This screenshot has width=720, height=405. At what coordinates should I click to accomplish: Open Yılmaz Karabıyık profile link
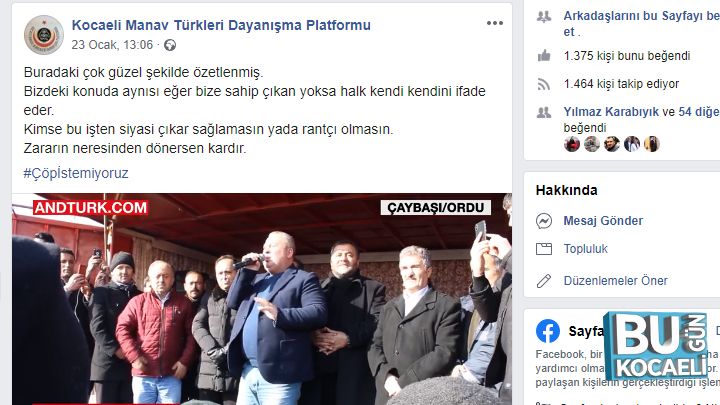click(x=611, y=112)
